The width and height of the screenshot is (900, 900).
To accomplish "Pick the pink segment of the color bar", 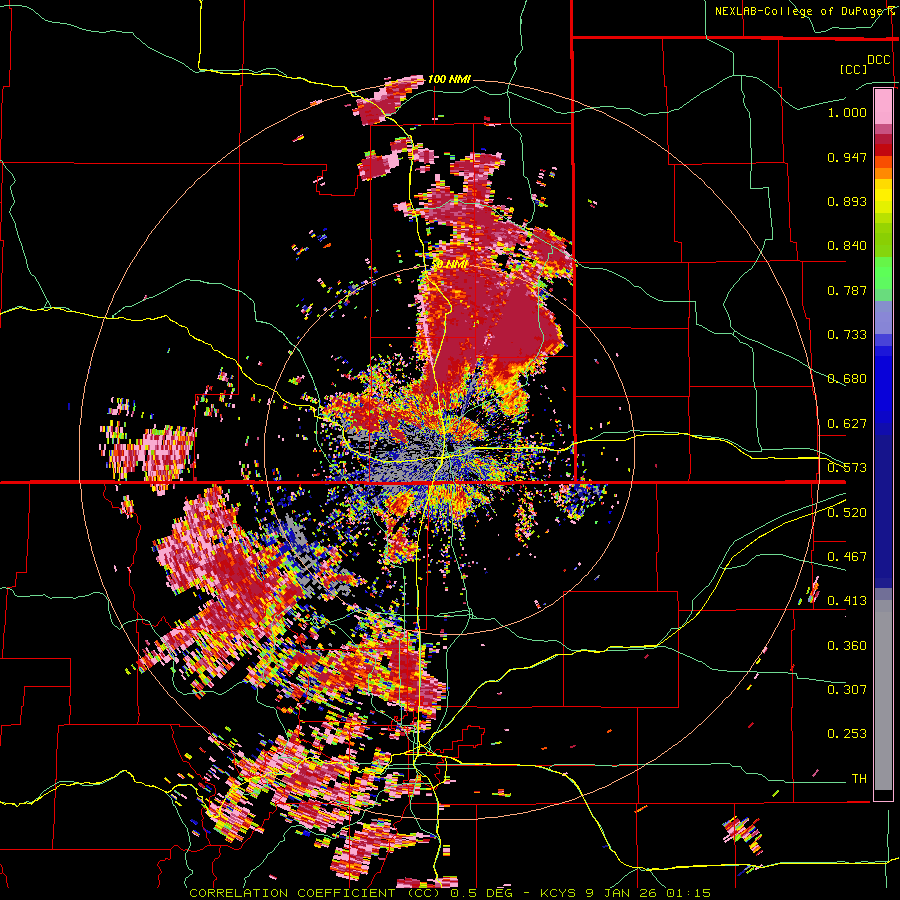I will 883,107.
